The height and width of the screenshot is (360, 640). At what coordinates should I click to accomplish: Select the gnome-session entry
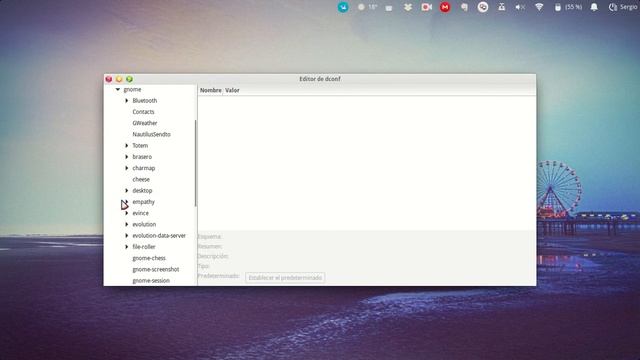151,281
